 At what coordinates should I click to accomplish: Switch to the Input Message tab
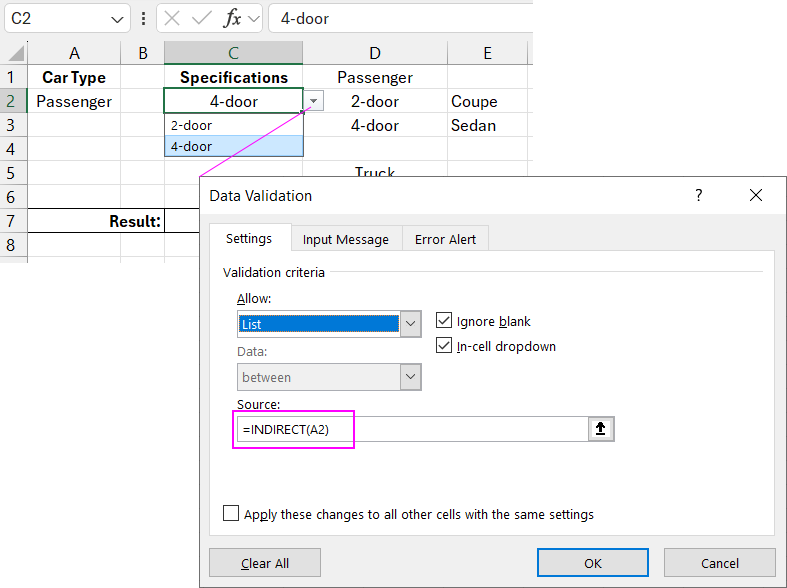(346, 239)
